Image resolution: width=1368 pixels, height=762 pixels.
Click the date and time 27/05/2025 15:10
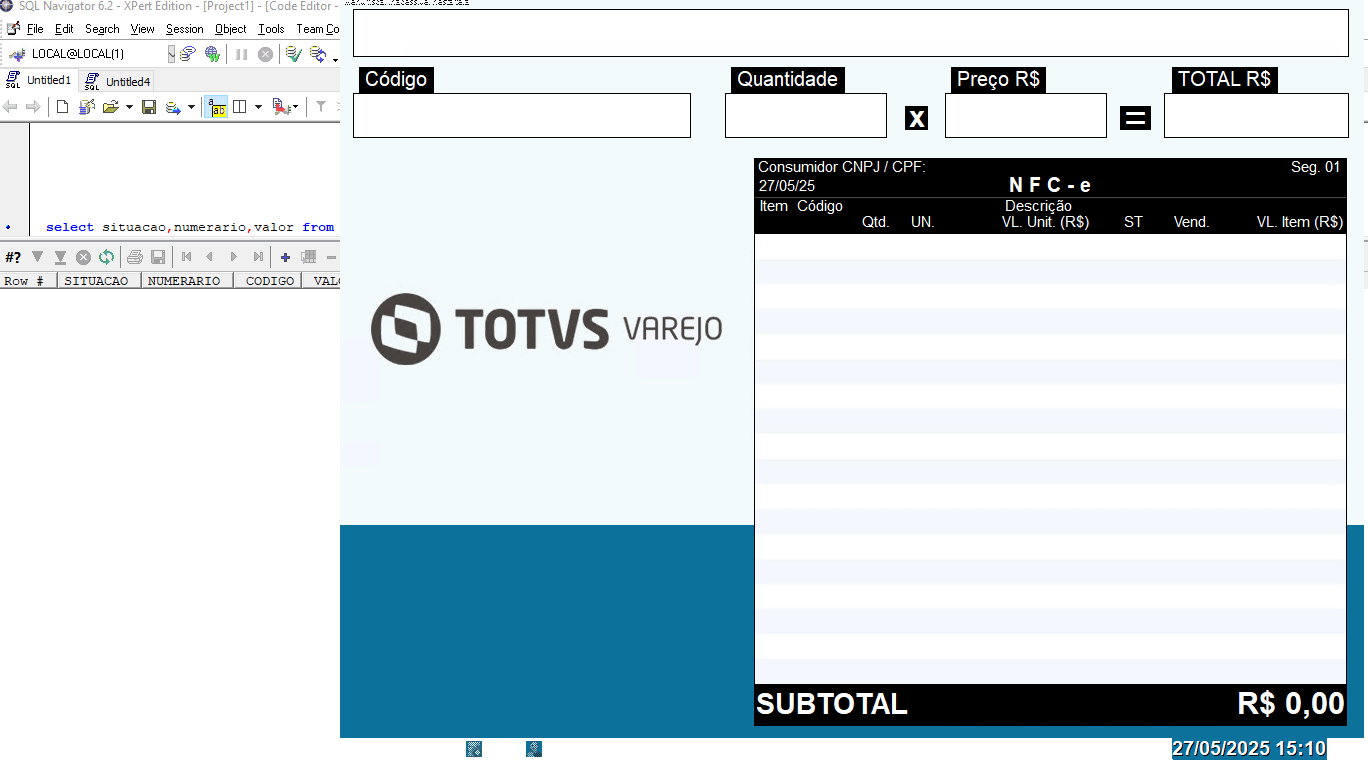[x=1249, y=748]
